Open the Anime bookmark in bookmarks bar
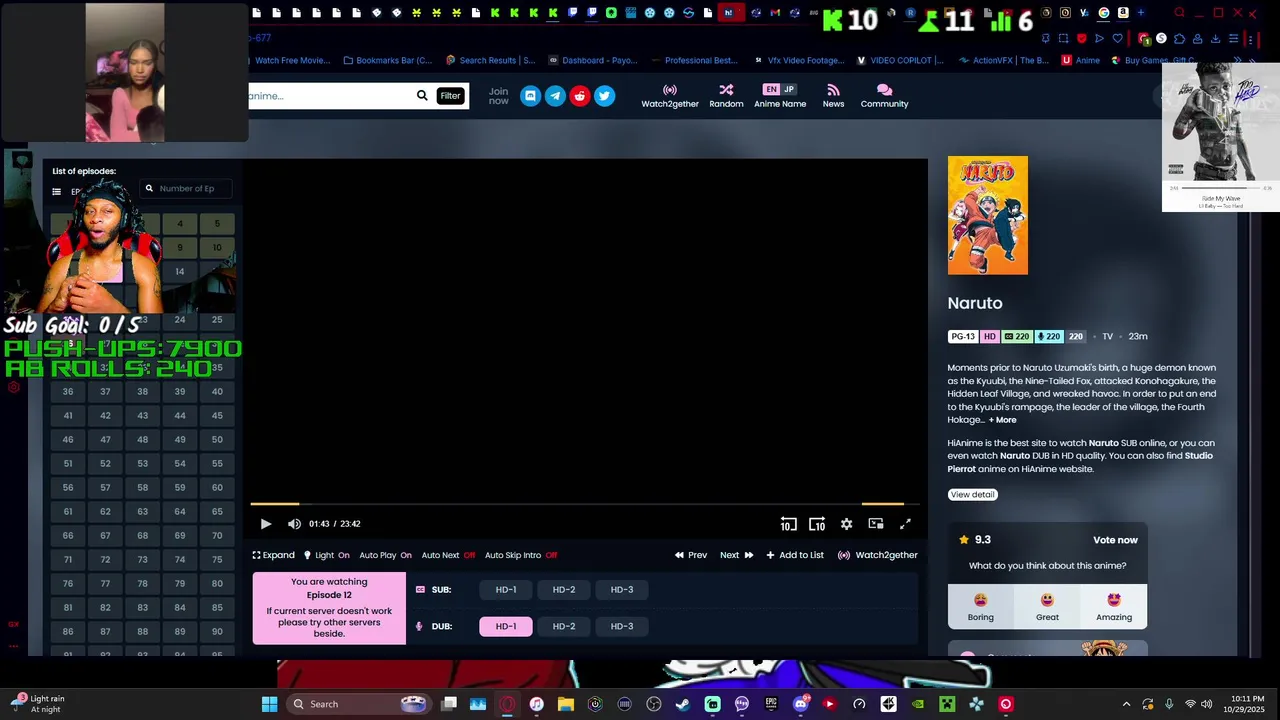Viewport: 1280px width, 720px height. [1081, 60]
